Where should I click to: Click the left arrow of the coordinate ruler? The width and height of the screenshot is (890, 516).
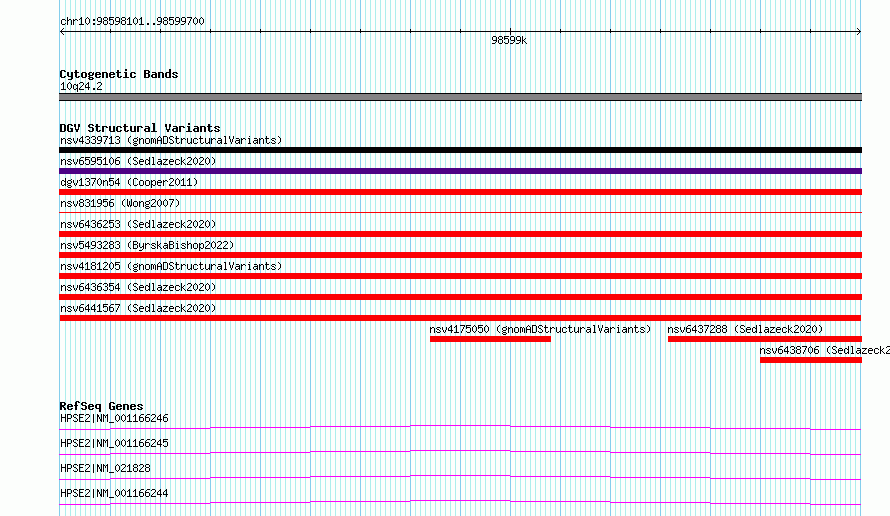pos(62,32)
